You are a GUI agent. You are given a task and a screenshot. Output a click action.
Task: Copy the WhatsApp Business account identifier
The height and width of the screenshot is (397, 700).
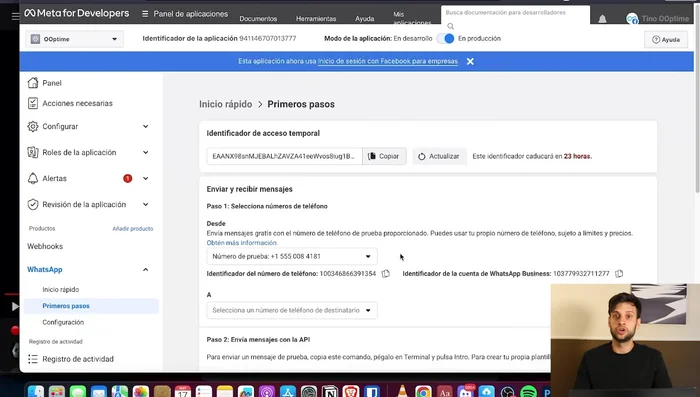[619, 273]
